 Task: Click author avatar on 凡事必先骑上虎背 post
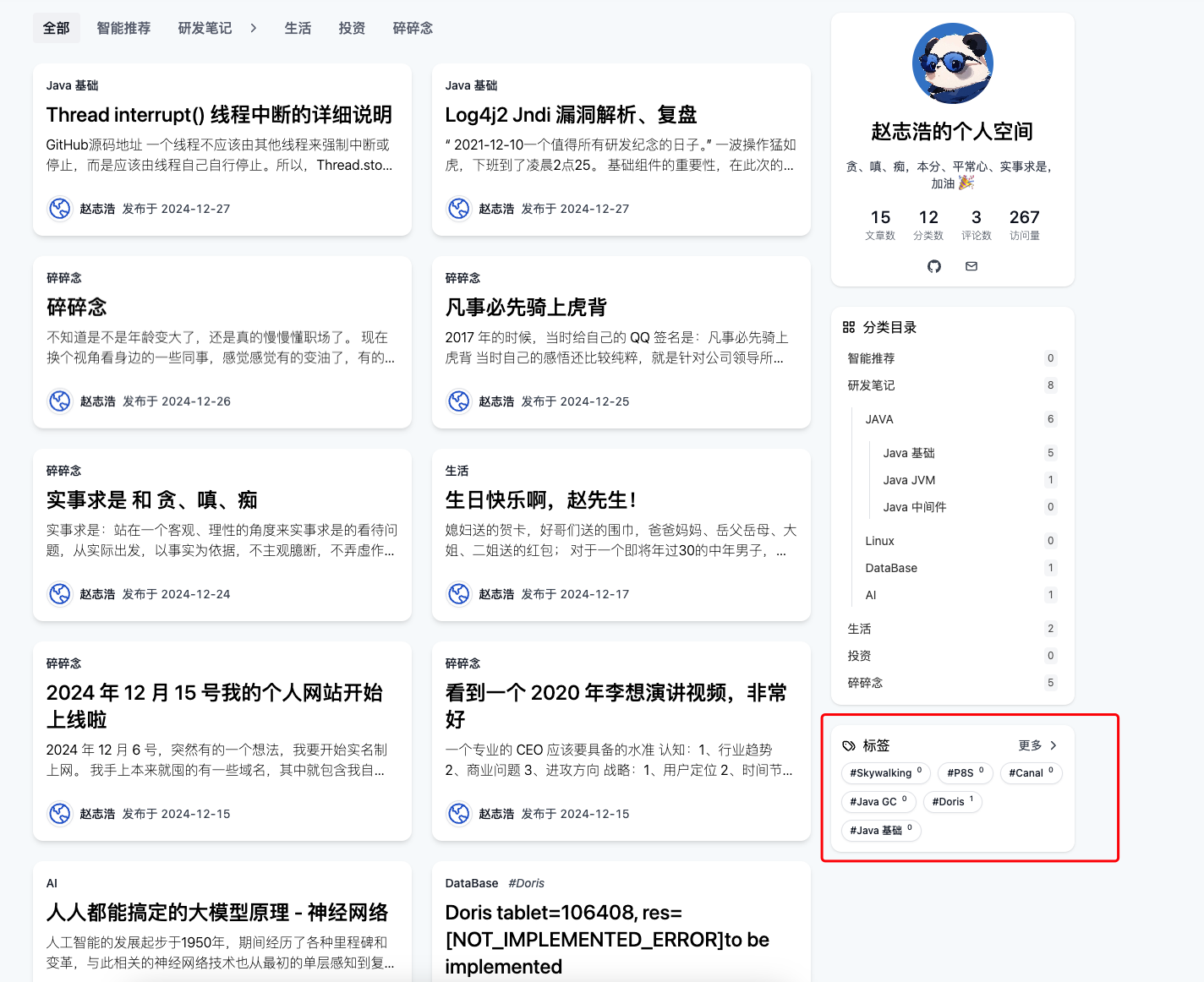click(x=459, y=401)
